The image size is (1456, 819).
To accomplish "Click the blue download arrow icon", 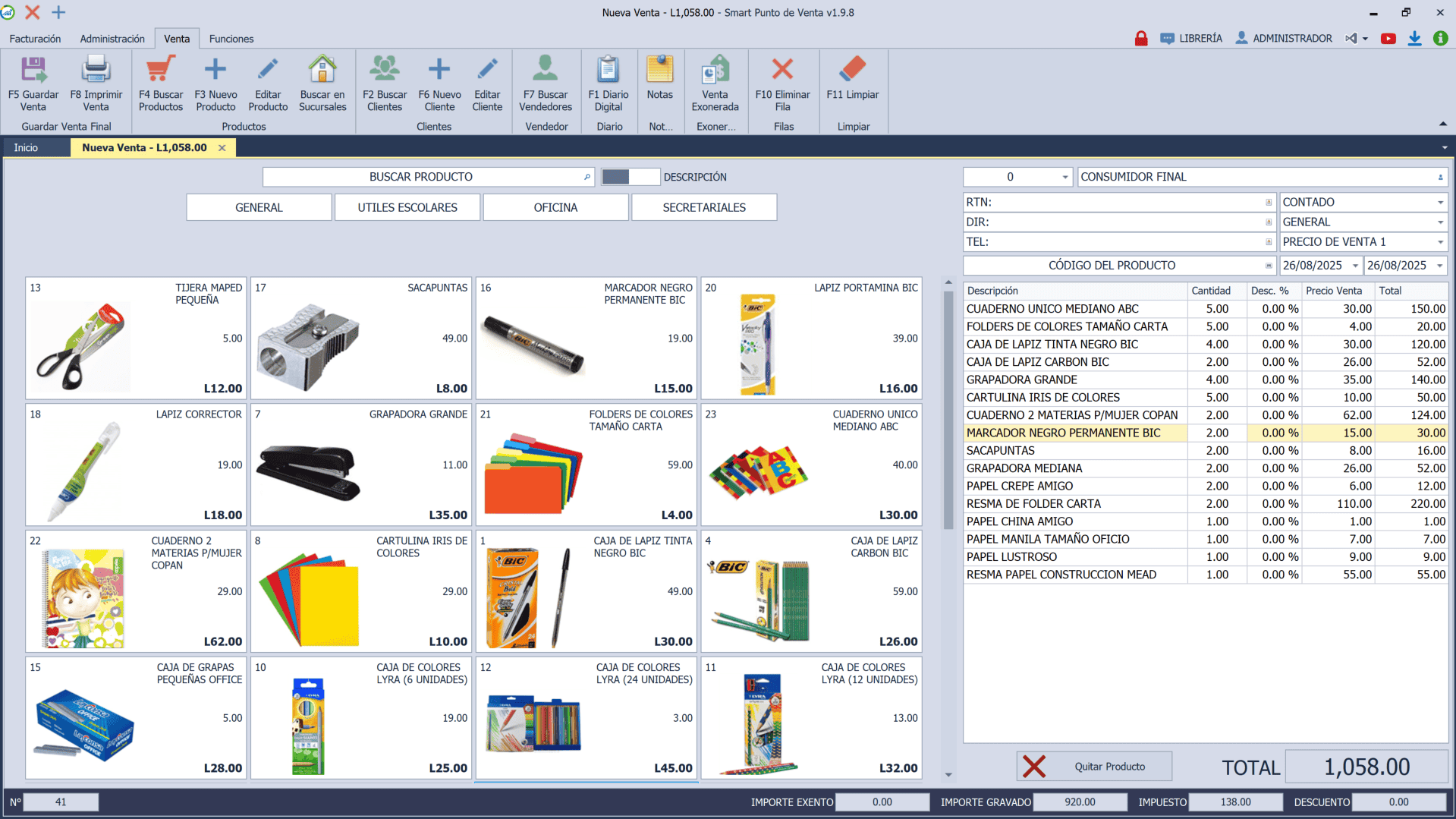I will pos(1414,39).
